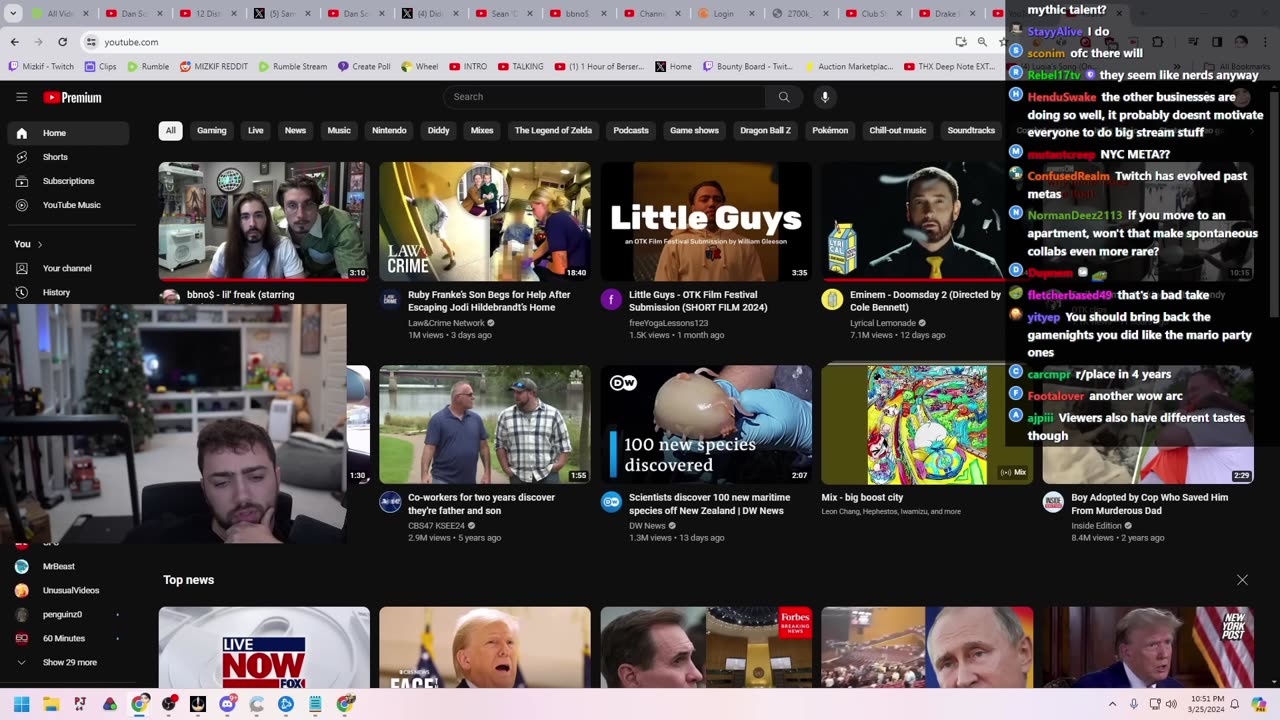
Task: Open File Explorer from the taskbar
Action: click(x=51, y=704)
